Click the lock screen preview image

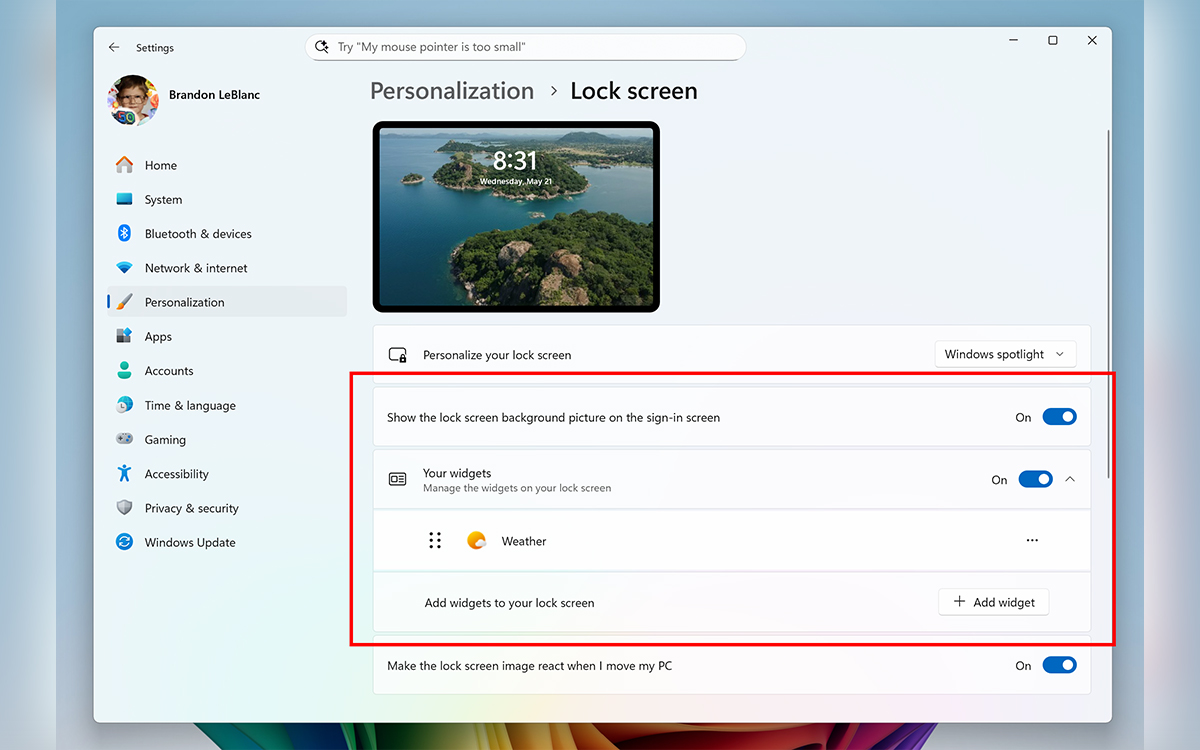point(516,217)
